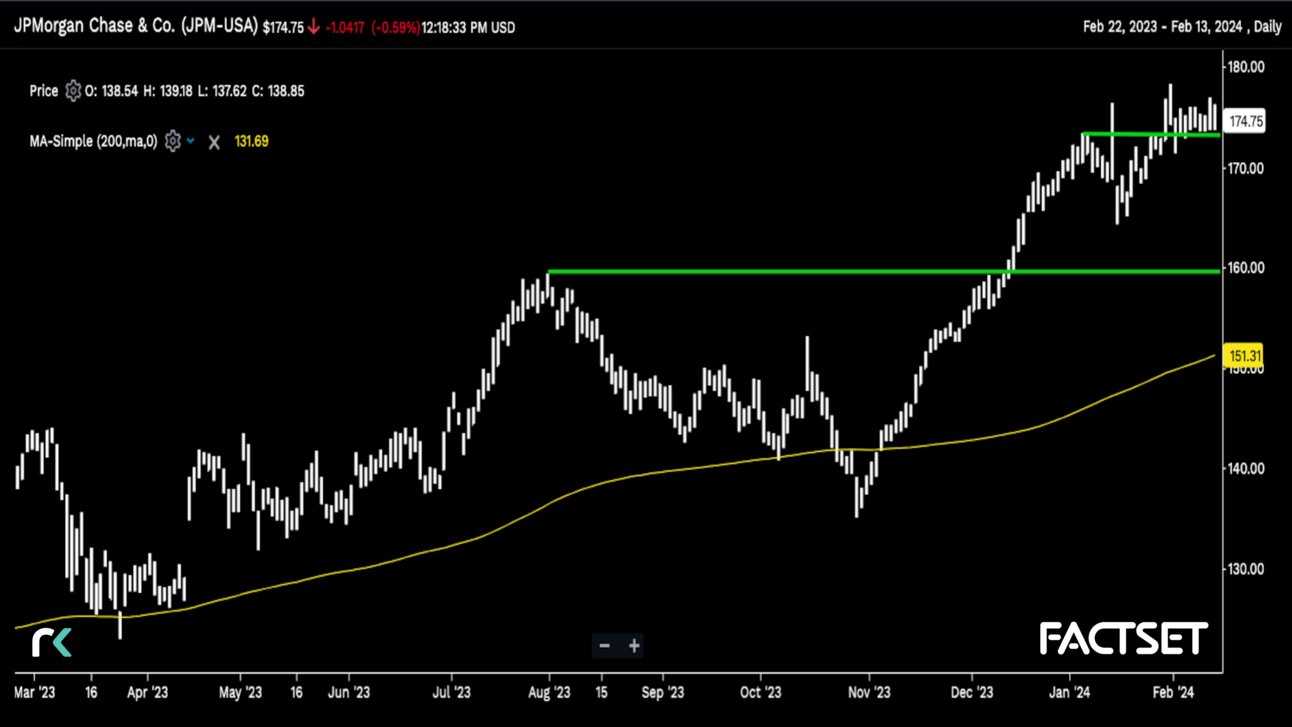Click the $174.75 last price in header
The image size is (1292, 727).
[x=283, y=28]
